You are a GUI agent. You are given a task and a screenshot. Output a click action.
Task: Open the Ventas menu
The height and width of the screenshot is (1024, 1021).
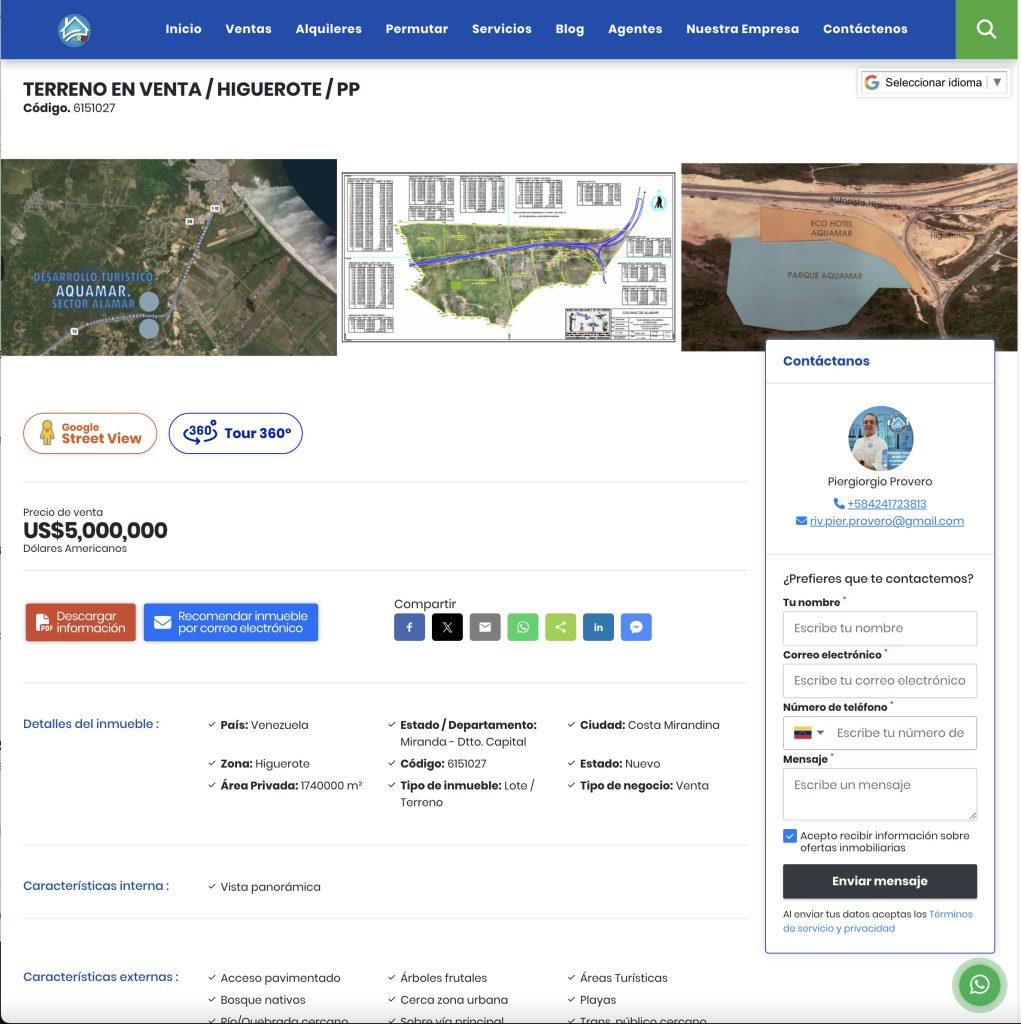point(248,29)
